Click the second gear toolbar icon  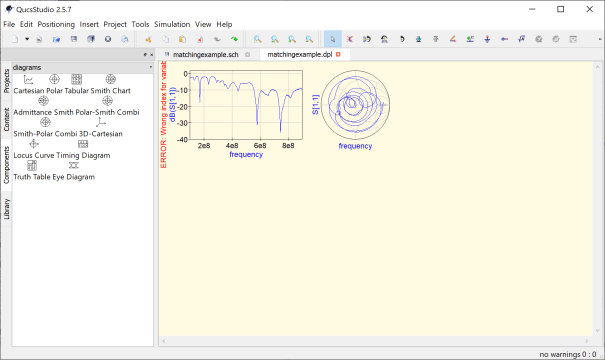tap(556, 39)
